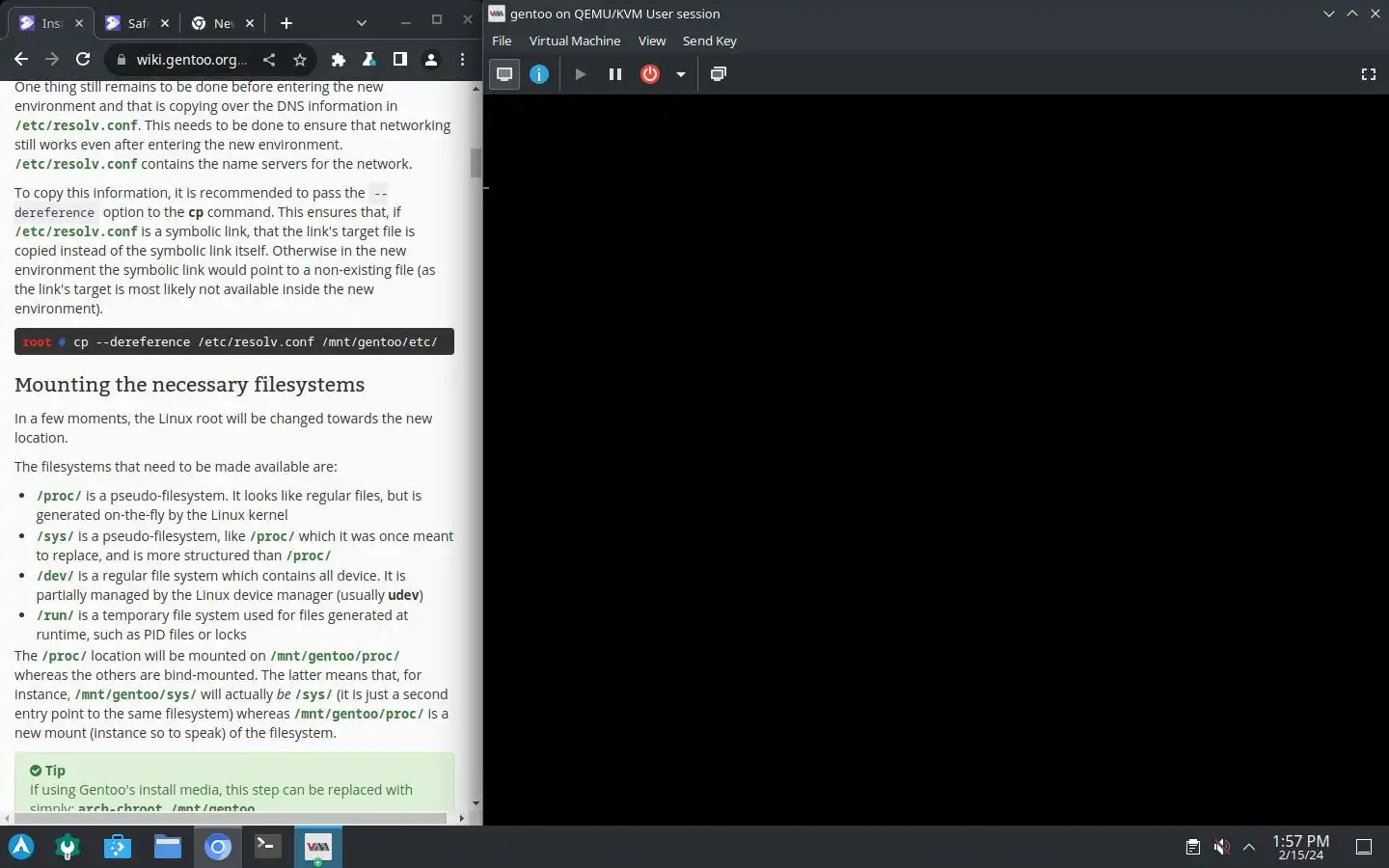Switch VM console to fullscreen
The height and width of the screenshot is (868, 1389).
point(1368,74)
